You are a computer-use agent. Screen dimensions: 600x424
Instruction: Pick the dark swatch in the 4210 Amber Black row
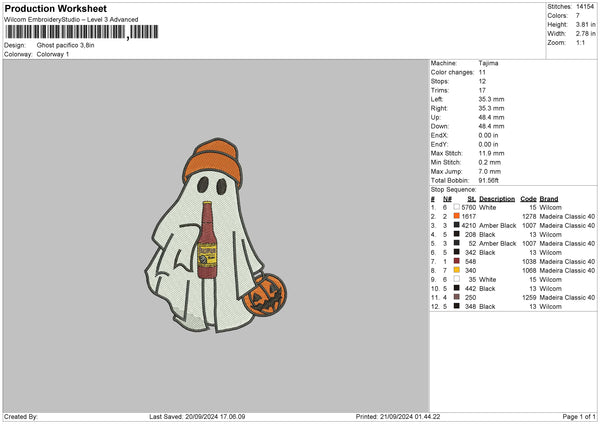pos(457,225)
